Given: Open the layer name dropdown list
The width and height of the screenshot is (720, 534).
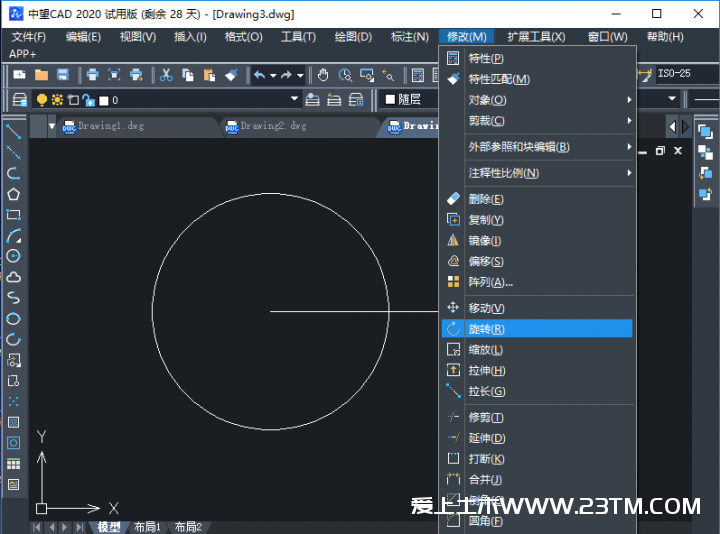Looking at the screenshot, I should 294,100.
